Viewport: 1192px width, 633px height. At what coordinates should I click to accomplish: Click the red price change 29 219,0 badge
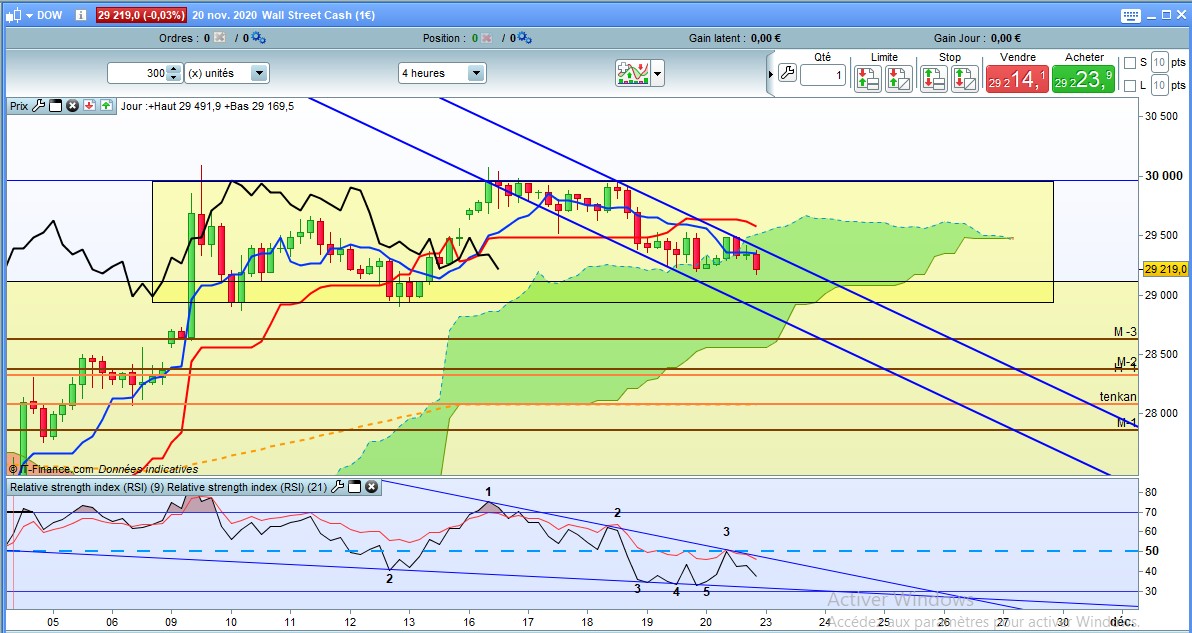coord(142,15)
